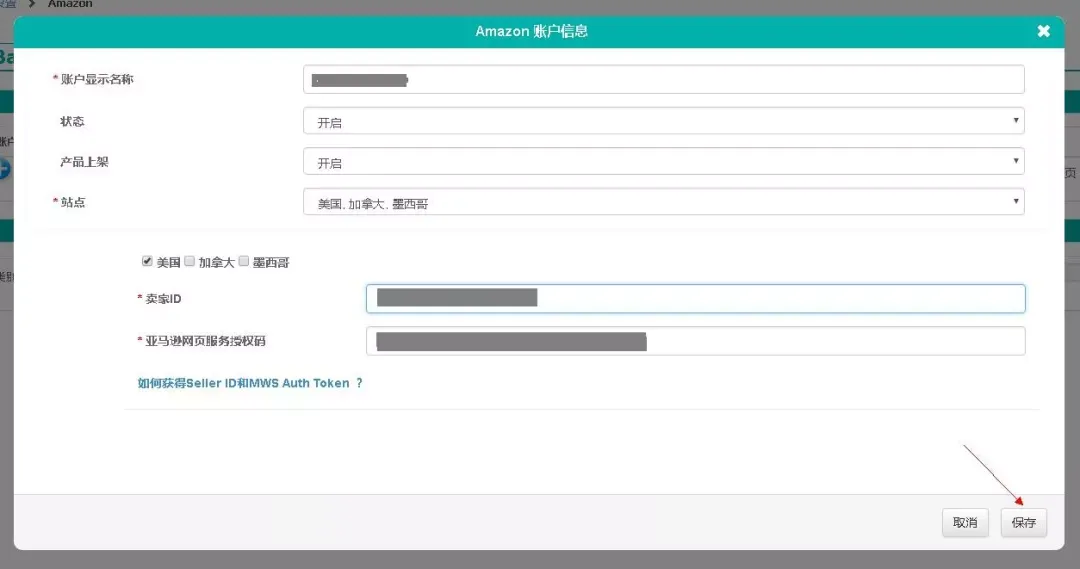Click the 卖家ID label
The height and width of the screenshot is (569, 1080).
(x=163, y=298)
